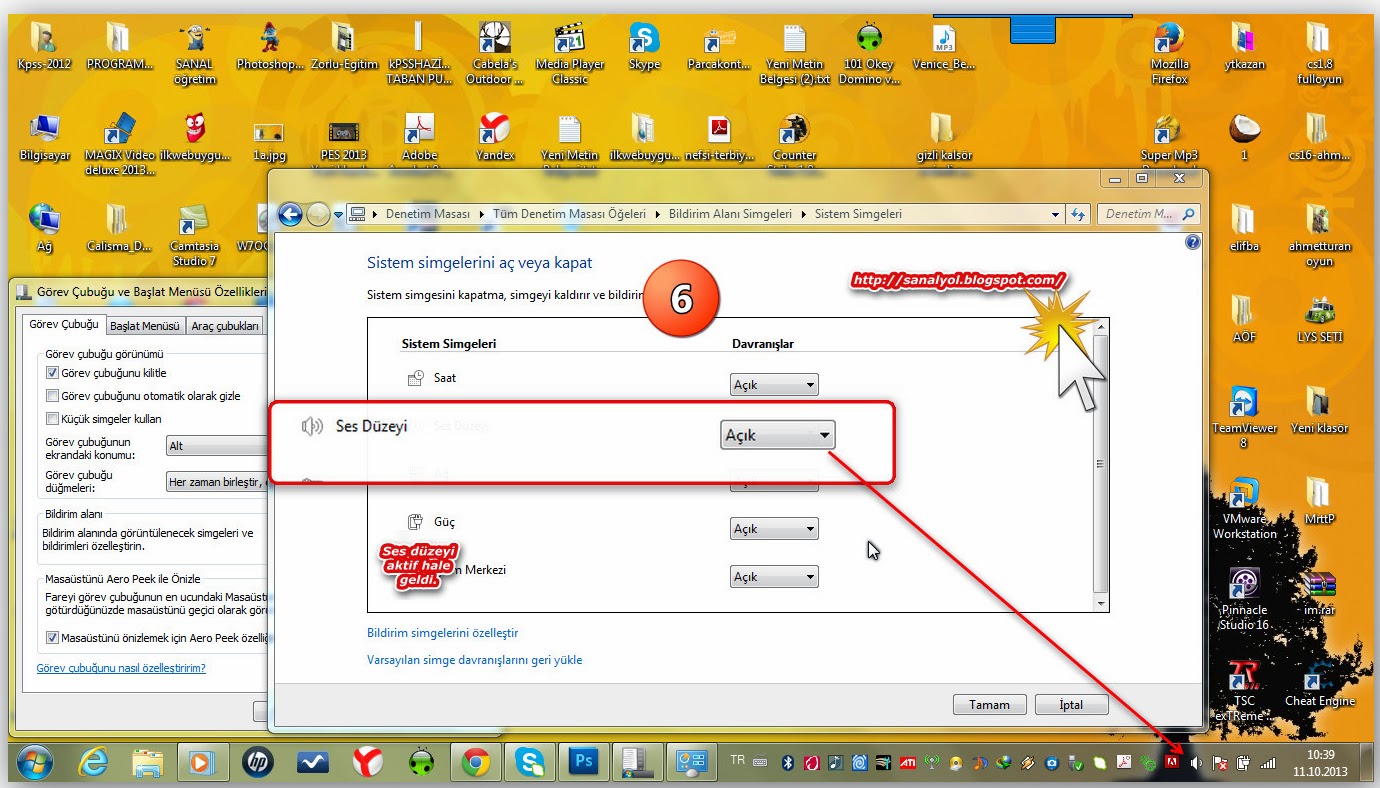Select the 'Yeni Metin Belgesi (2).txt' file
The height and width of the screenshot is (788, 1380).
pos(796,54)
